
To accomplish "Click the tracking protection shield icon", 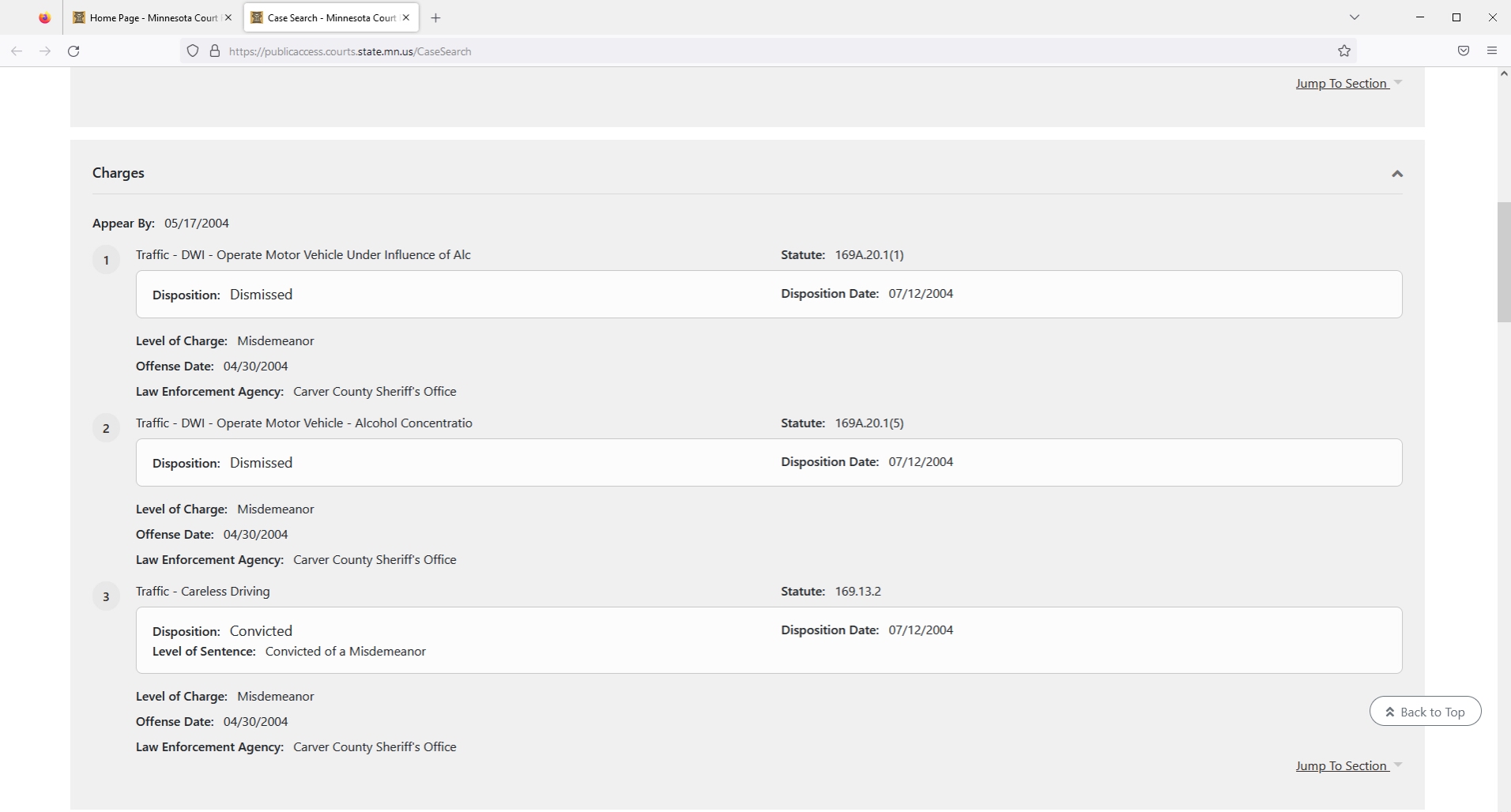I will point(193,51).
